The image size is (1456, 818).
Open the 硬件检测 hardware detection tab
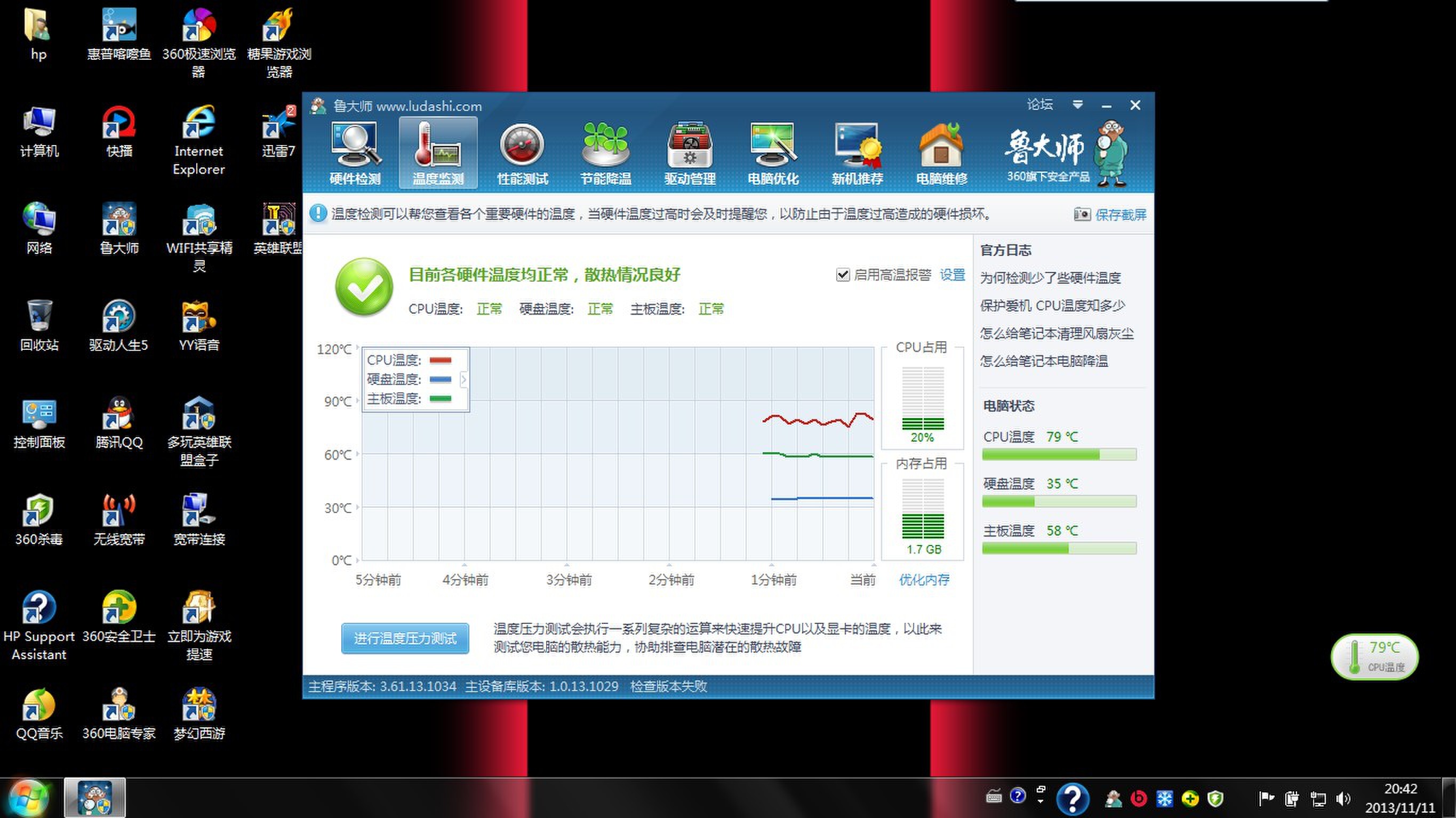click(355, 153)
